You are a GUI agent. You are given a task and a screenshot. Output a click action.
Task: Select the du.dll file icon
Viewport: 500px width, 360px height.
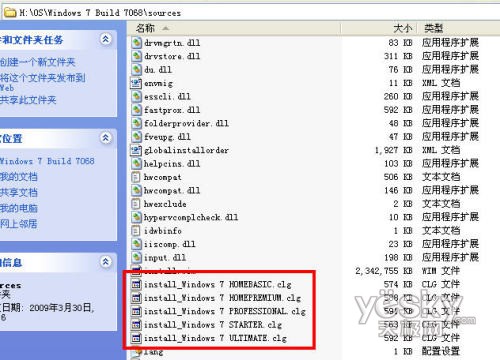pos(136,69)
